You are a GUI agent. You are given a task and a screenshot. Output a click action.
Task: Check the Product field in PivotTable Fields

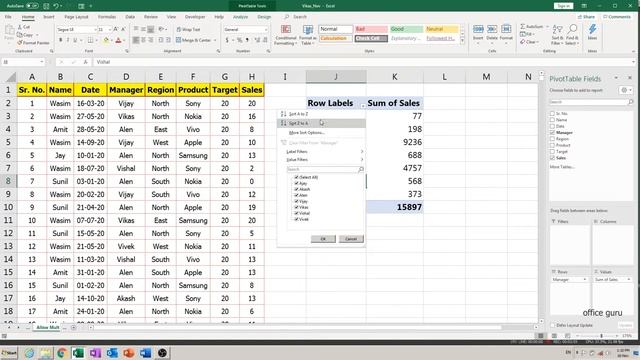click(x=552, y=145)
